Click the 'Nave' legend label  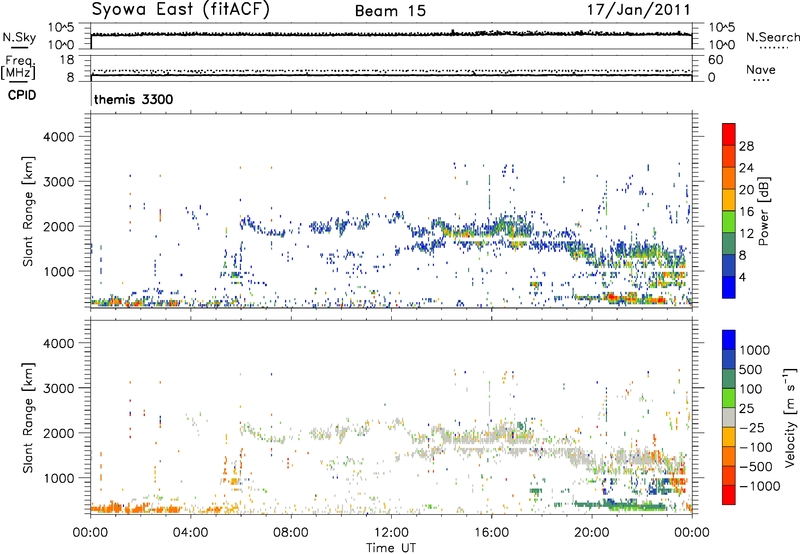(x=761, y=69)
